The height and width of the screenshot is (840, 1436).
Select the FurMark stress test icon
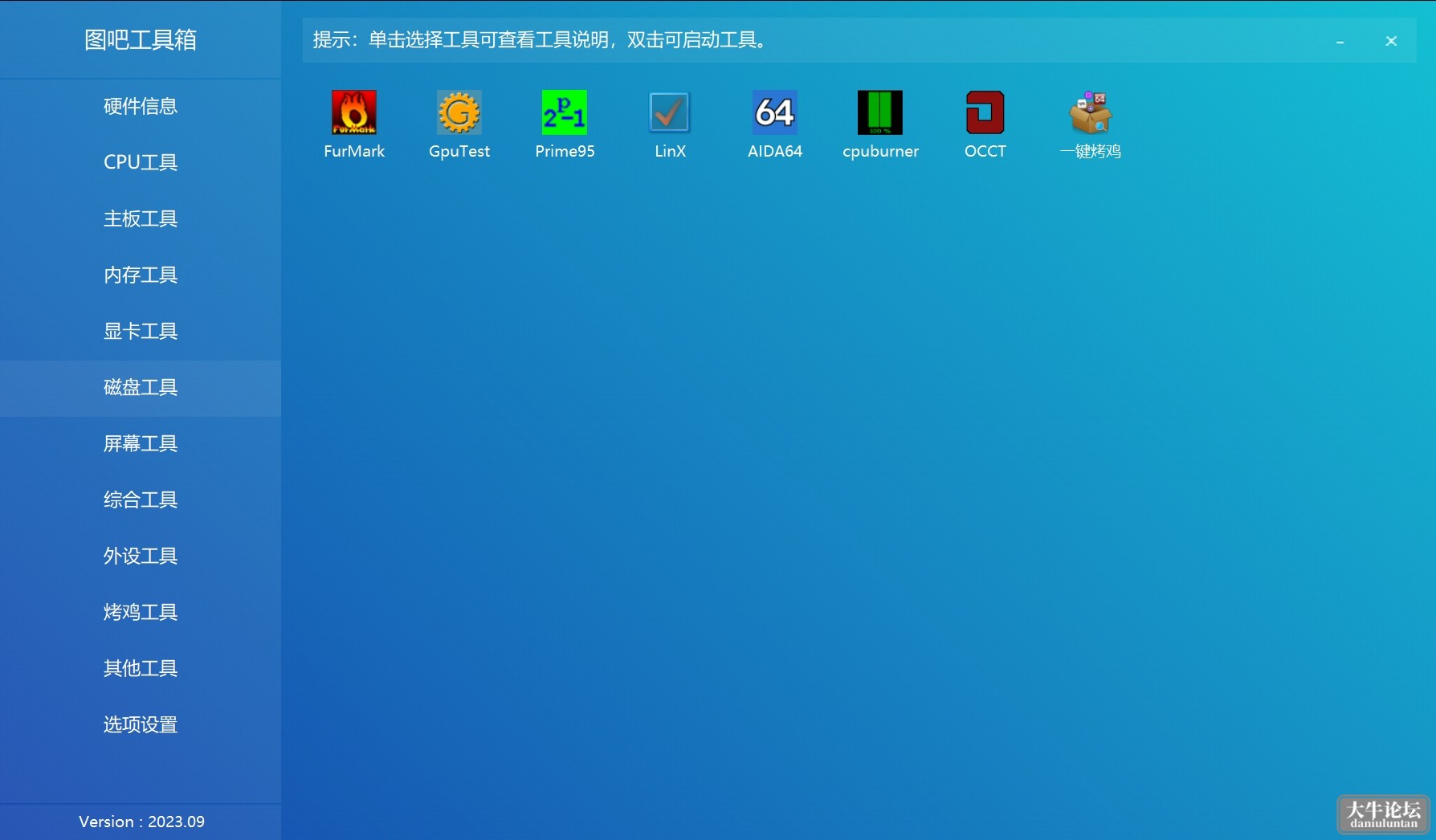(x=354, y=112)
